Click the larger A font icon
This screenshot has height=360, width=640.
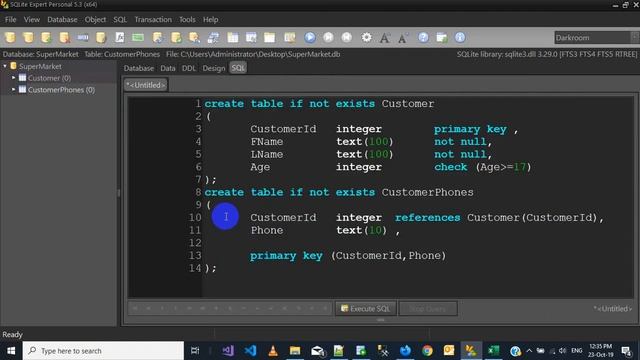click(x=384, y=38)
